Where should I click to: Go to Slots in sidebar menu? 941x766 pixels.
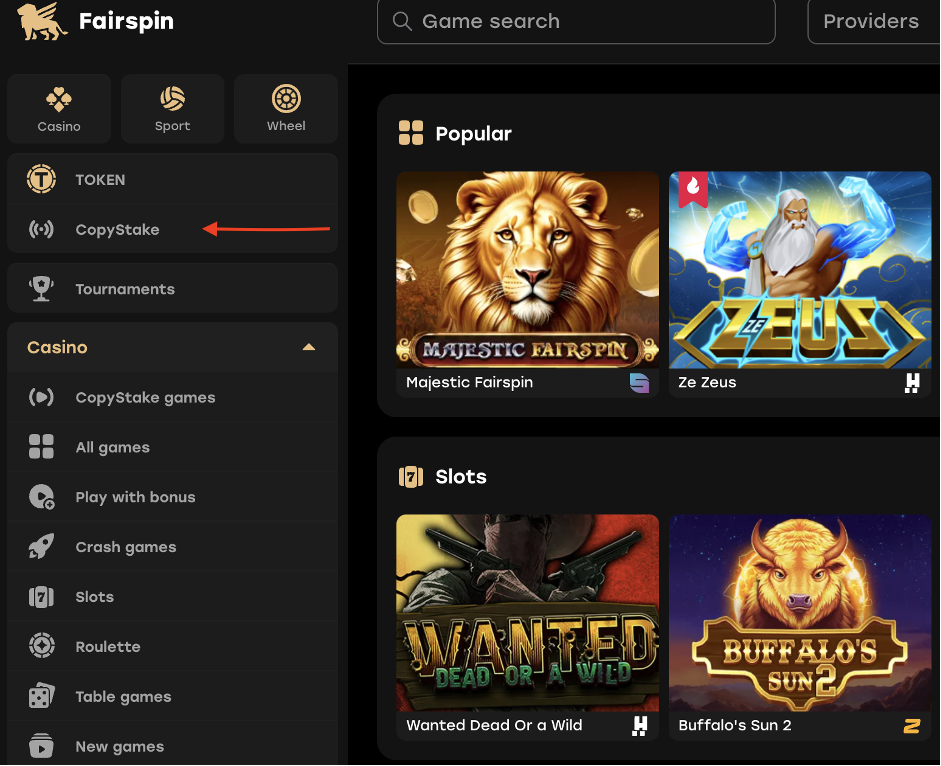point(95,597)
